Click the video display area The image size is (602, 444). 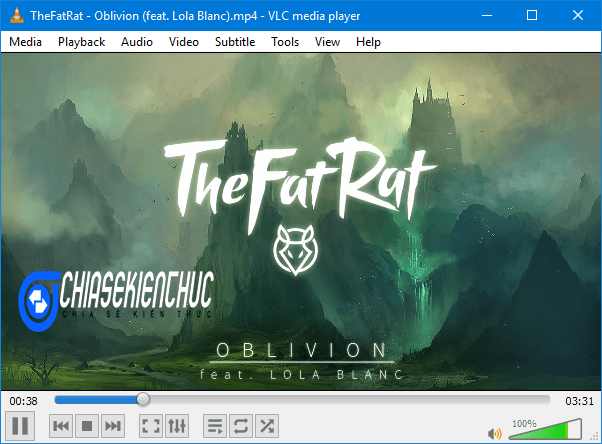pos(301,222)
